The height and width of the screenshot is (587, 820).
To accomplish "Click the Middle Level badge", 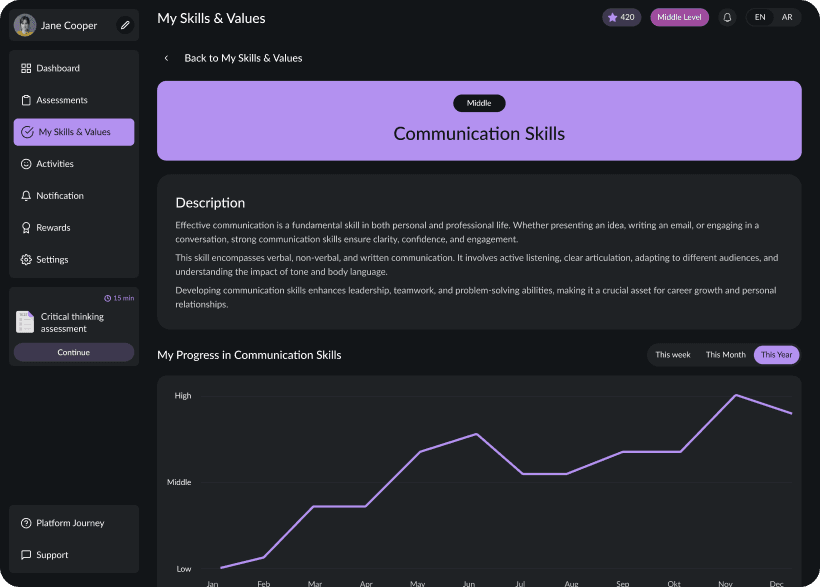I will tap(679, 17).
